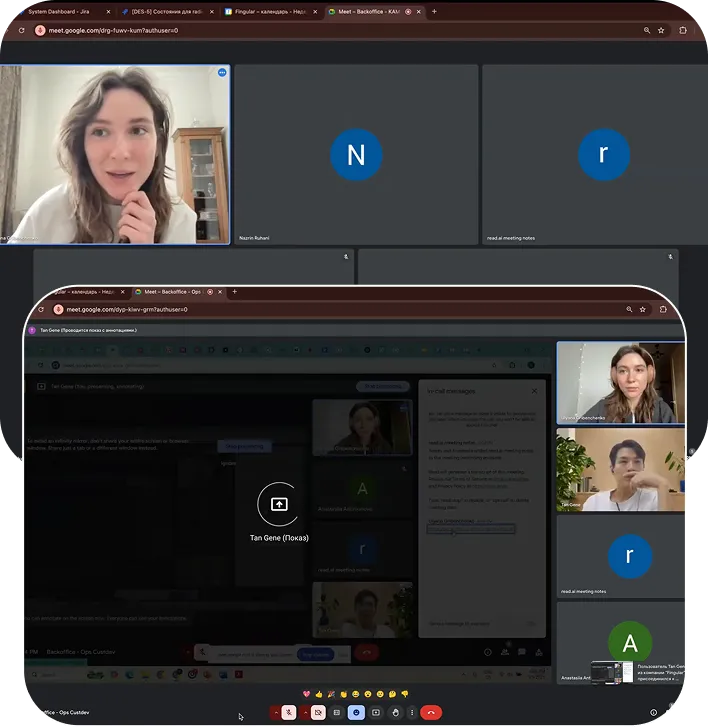Image resolution: width=708 pixels, height=728 pixels.
Task: Select read.ai meeting notes tile in back window
Action: pos(595,154)
